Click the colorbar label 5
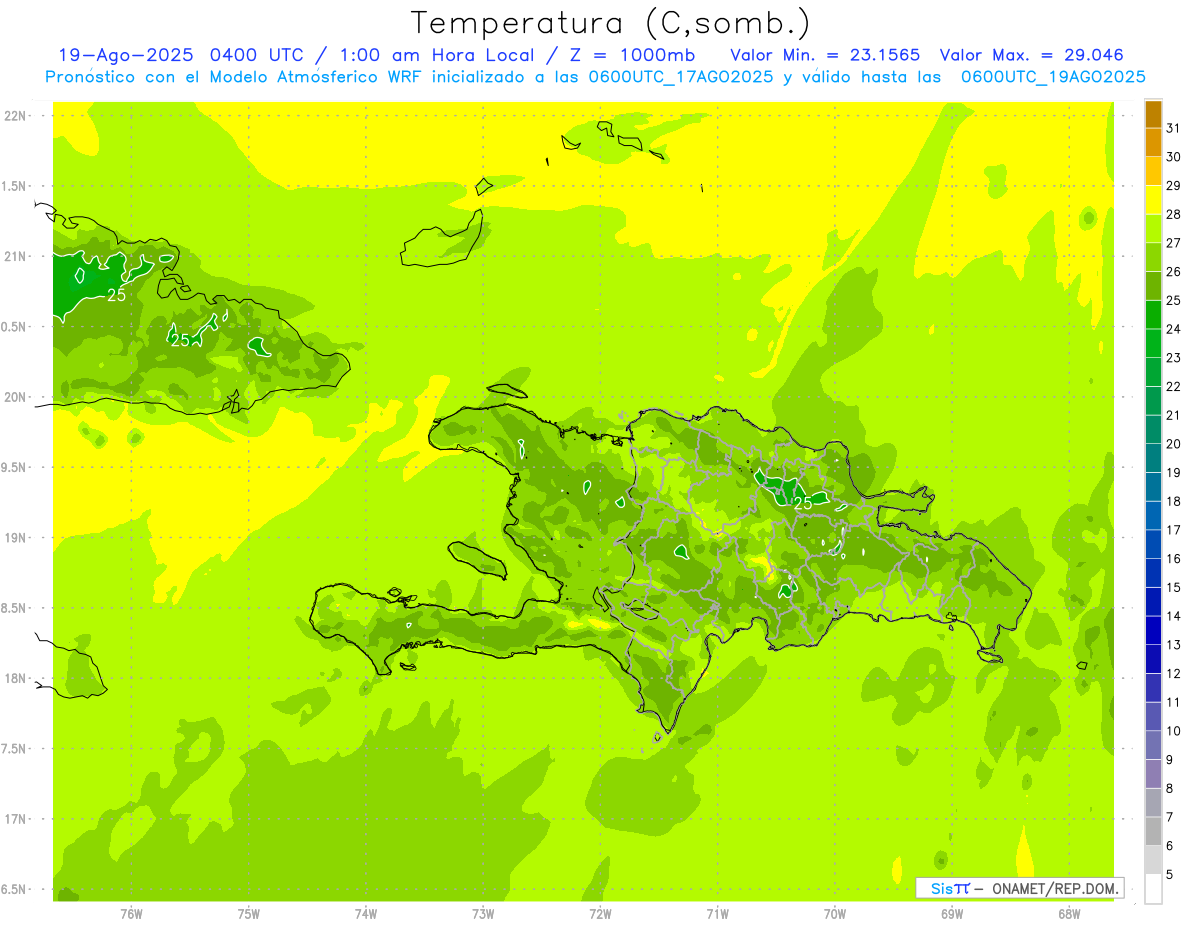This screenshot has height=927, width=1200. pos(1170,875)
